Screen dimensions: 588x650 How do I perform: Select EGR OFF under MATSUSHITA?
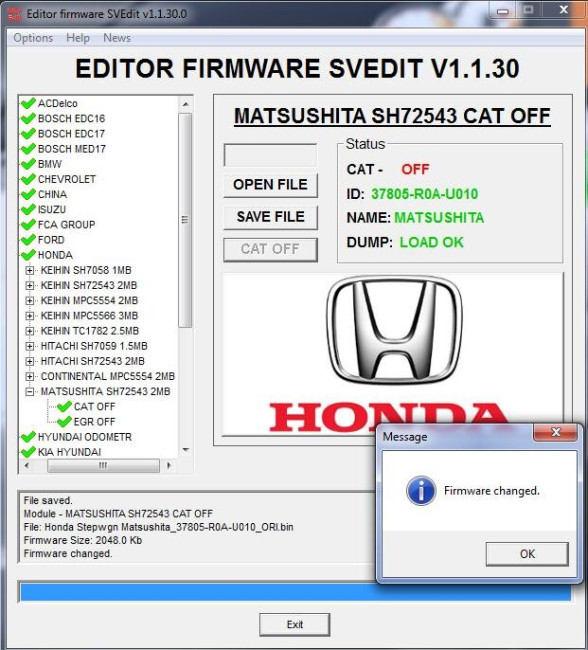point(95,422)
